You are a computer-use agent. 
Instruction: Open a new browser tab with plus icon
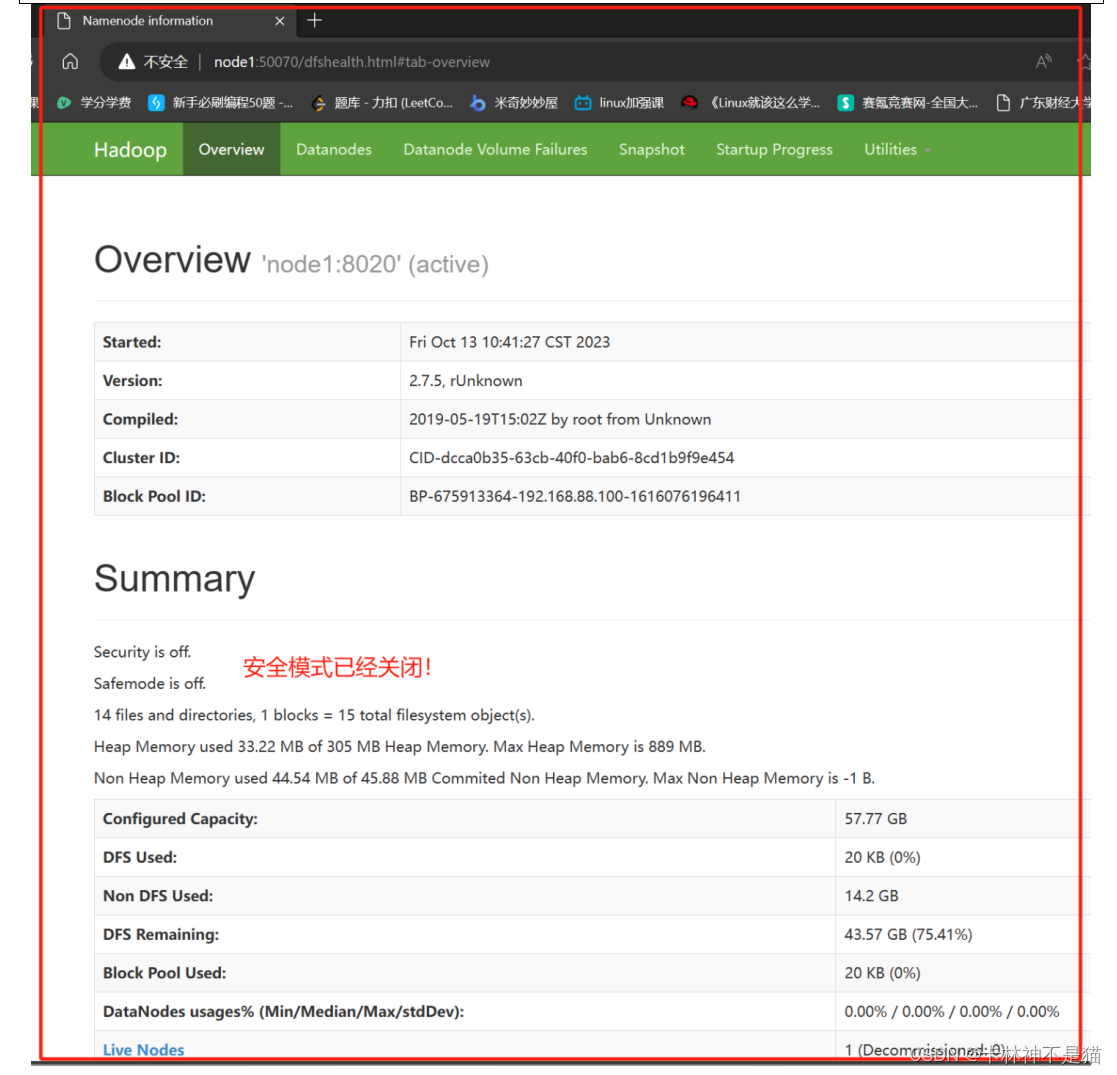pos(315,21)
